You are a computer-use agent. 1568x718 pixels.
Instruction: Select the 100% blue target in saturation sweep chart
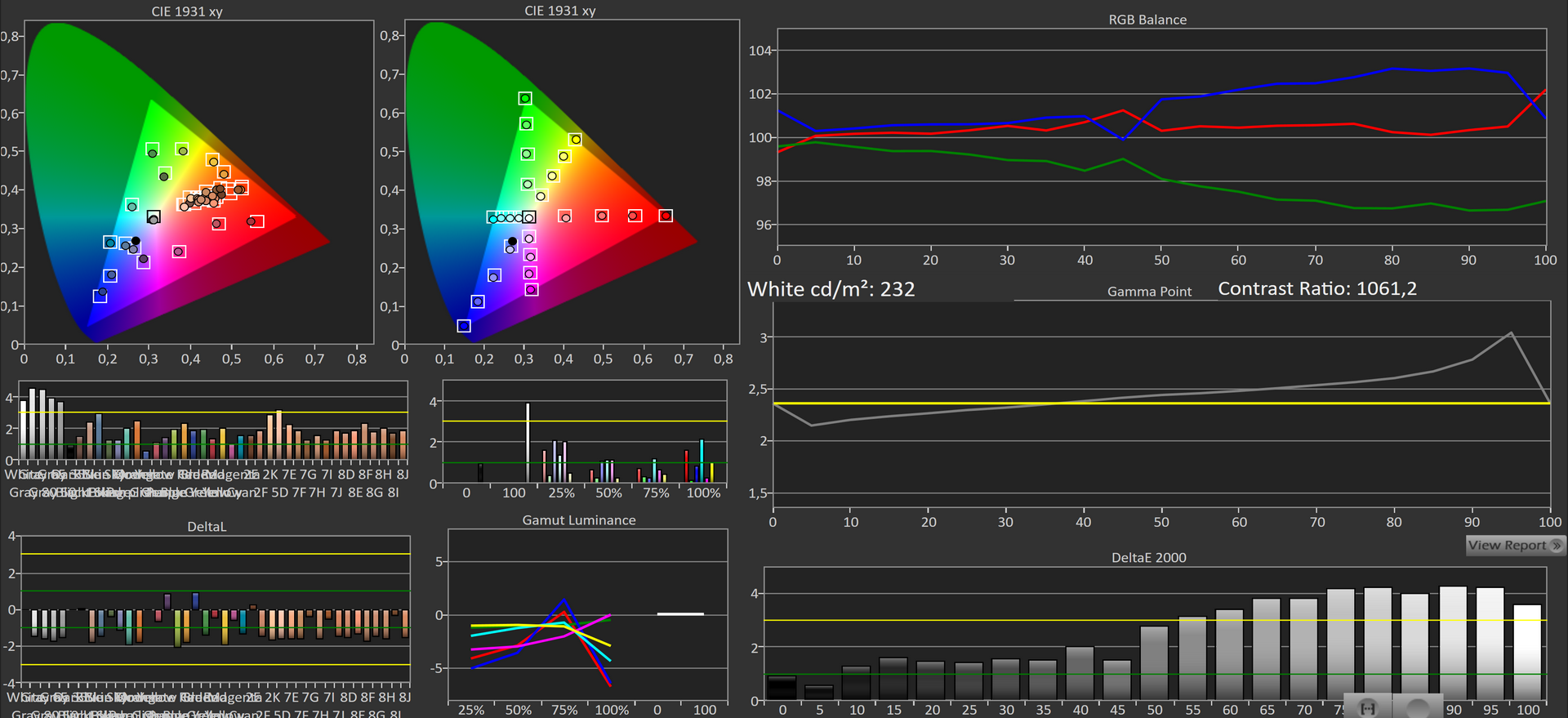[464, 326]
